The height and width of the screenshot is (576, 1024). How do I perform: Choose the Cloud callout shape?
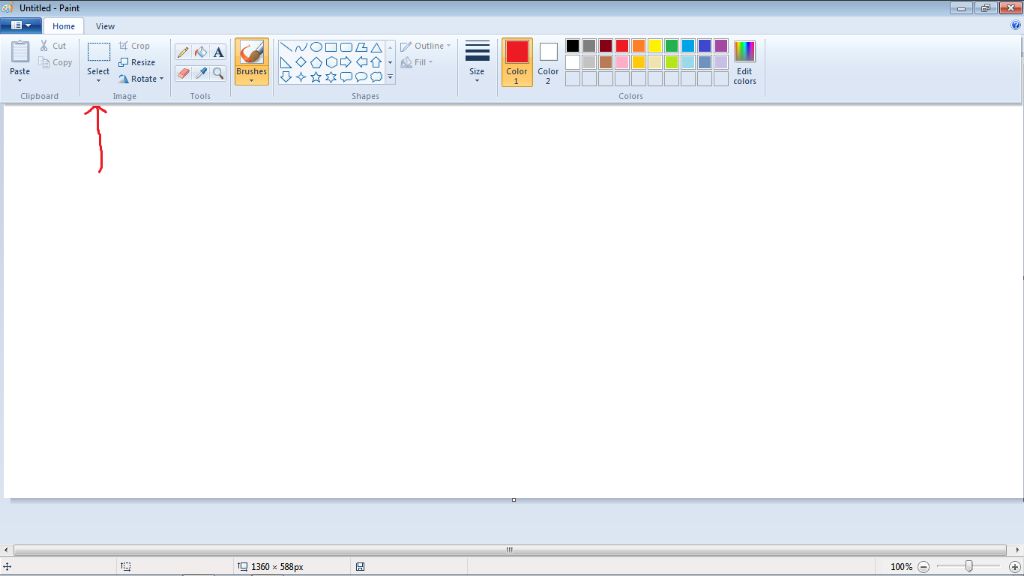click(376, 77)
